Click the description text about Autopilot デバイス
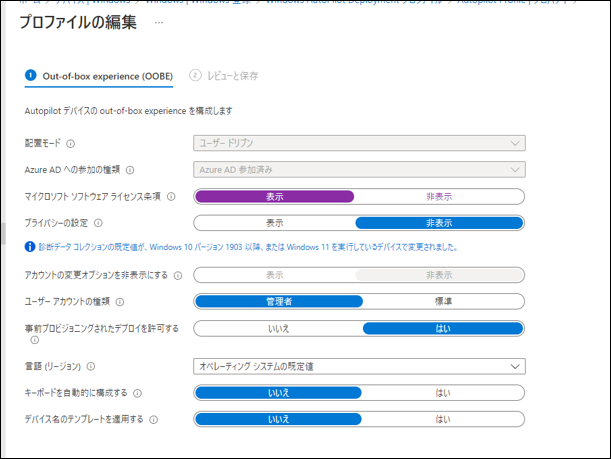 coord(129,111)
